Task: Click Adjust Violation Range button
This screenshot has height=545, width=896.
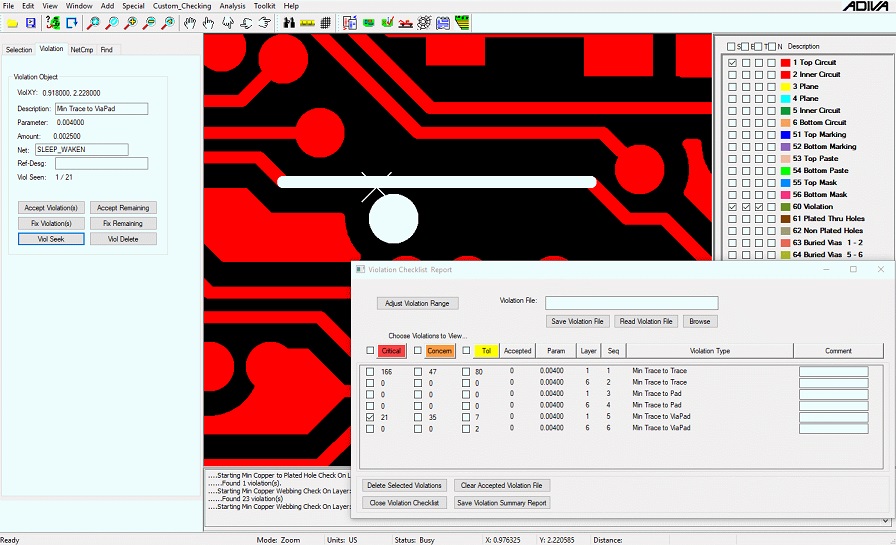Action: coord(417,303)
